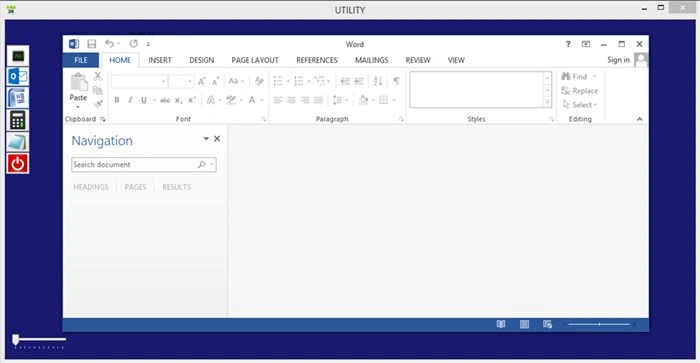The image size is (700, 363).
Task: Click the Grow Font icon
Action: (x=202, y=81)
